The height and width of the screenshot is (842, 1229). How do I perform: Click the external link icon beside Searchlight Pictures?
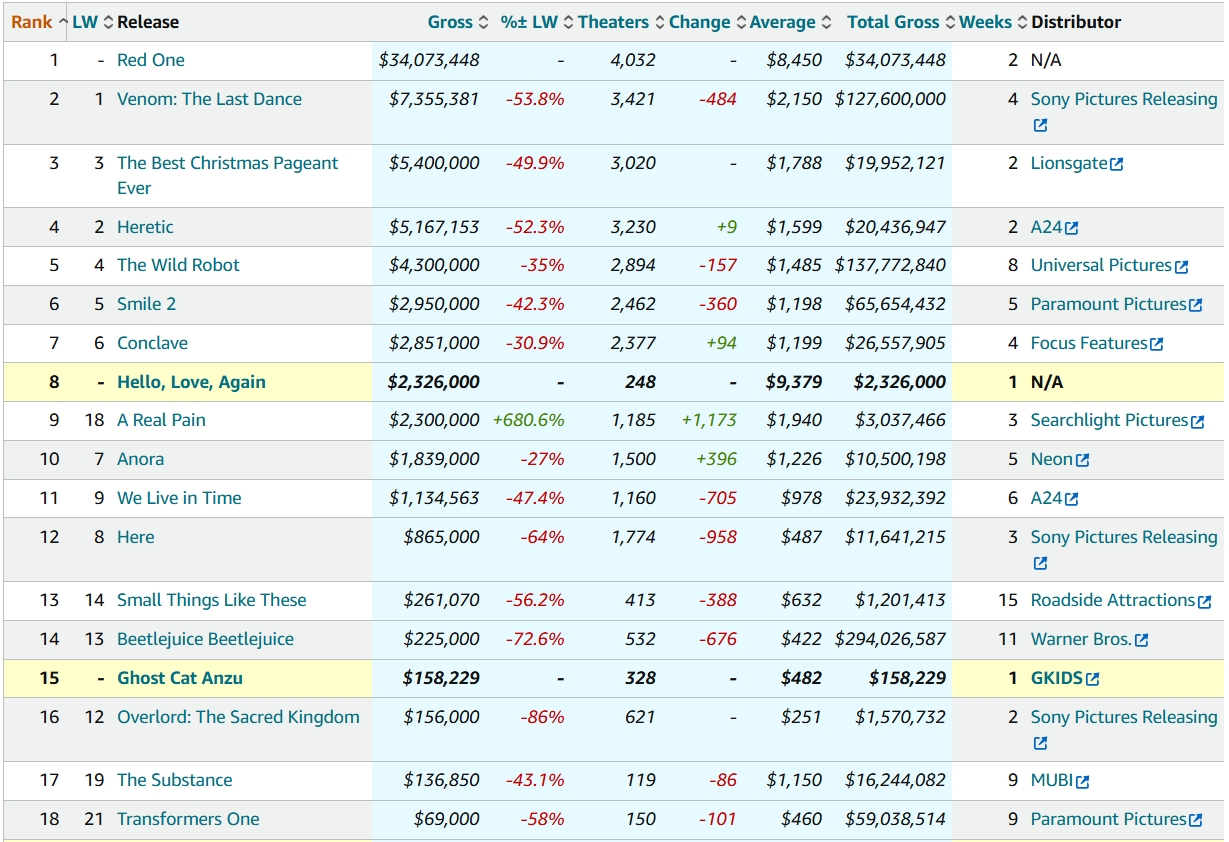[1197, 422]
